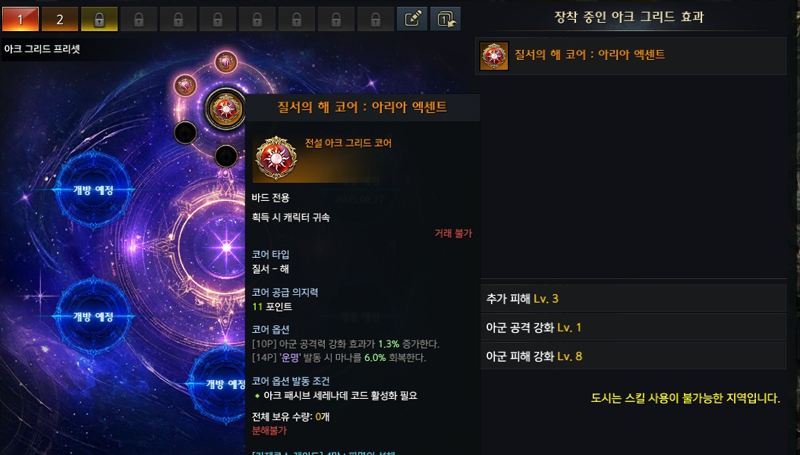This screenshot has height=455, width=800.
Task: Open the preset edit pencil icon
Action: click(x=412, y=19)
